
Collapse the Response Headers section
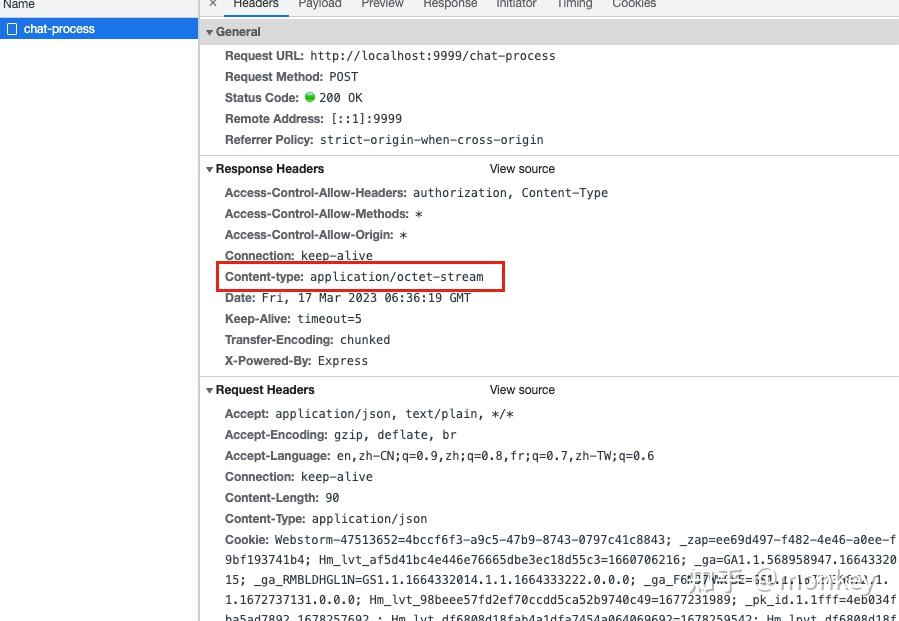tap(210, 168)
